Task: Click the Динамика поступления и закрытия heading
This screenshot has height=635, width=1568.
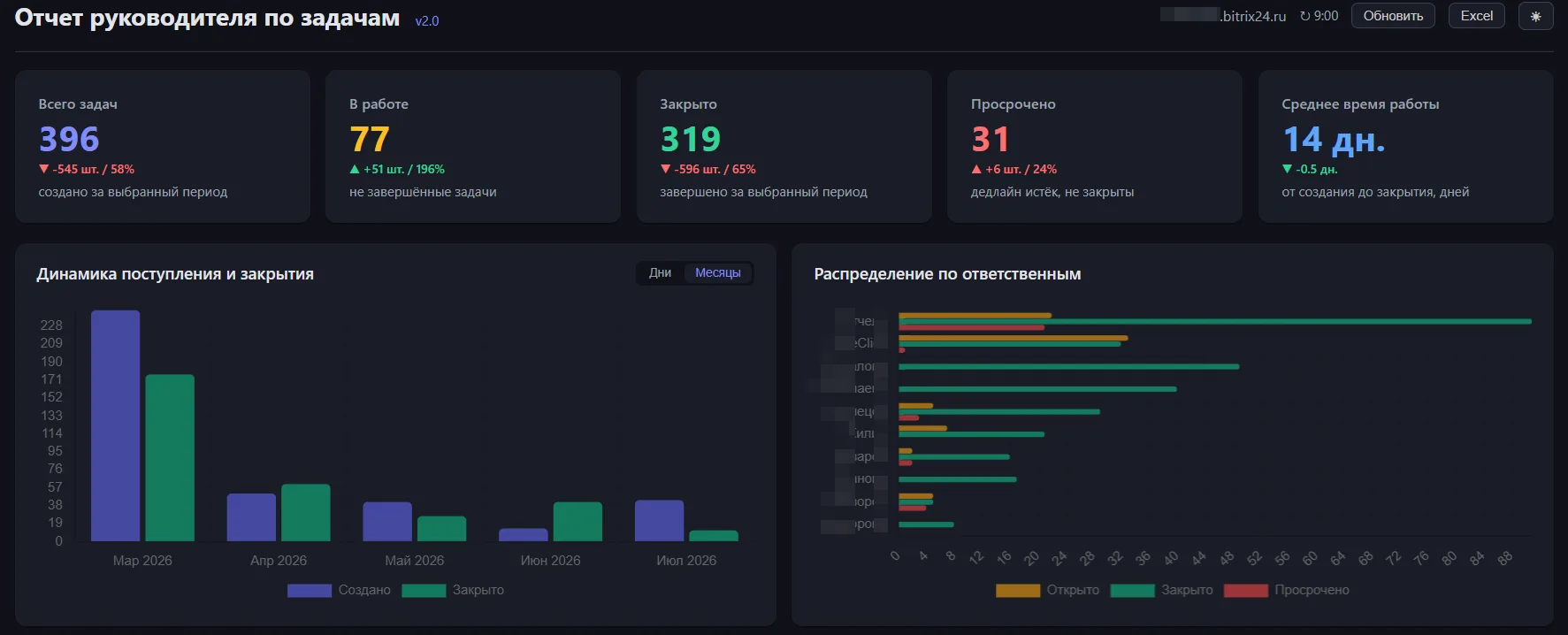Action: click(175, 274)
